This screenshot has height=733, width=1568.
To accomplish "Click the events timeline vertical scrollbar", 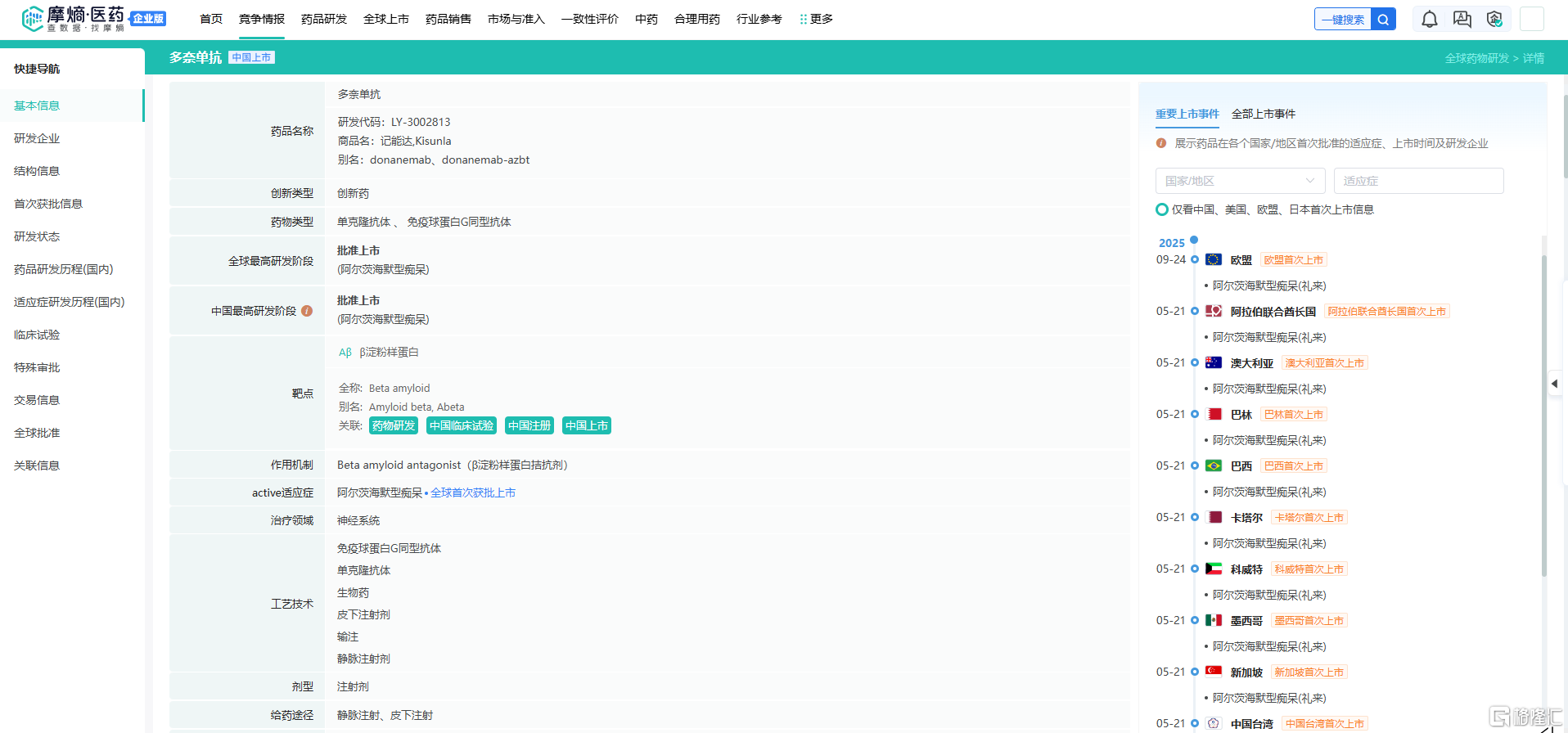I will click(1544, 416).
